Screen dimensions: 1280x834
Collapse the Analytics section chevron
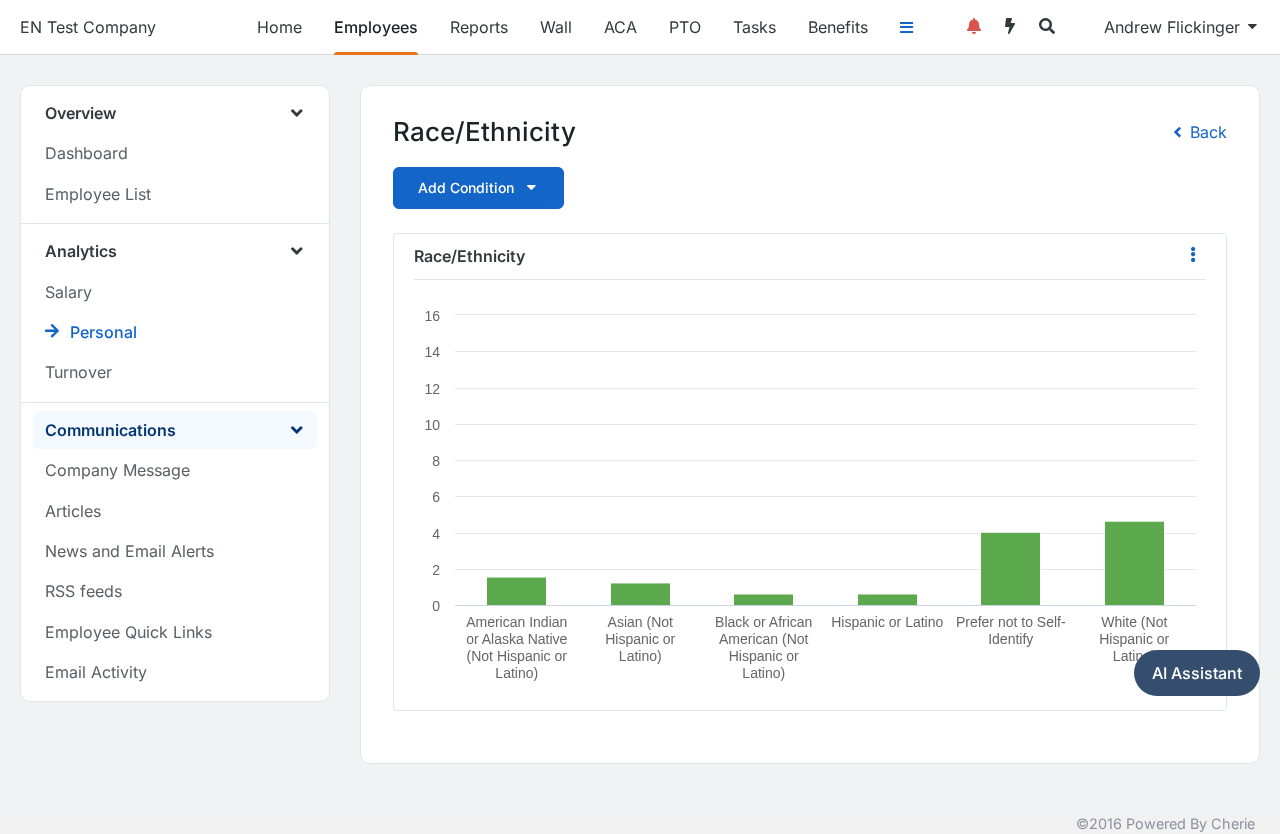coord(297,251)
